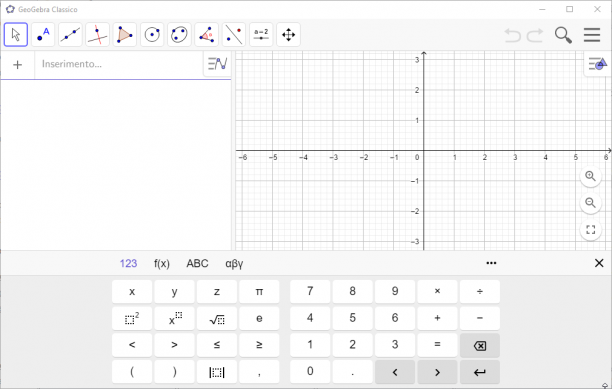The image size is (612, 389).
Task: Switch to αβγ Greek keyboard tab
Action: tap(234, 264)
